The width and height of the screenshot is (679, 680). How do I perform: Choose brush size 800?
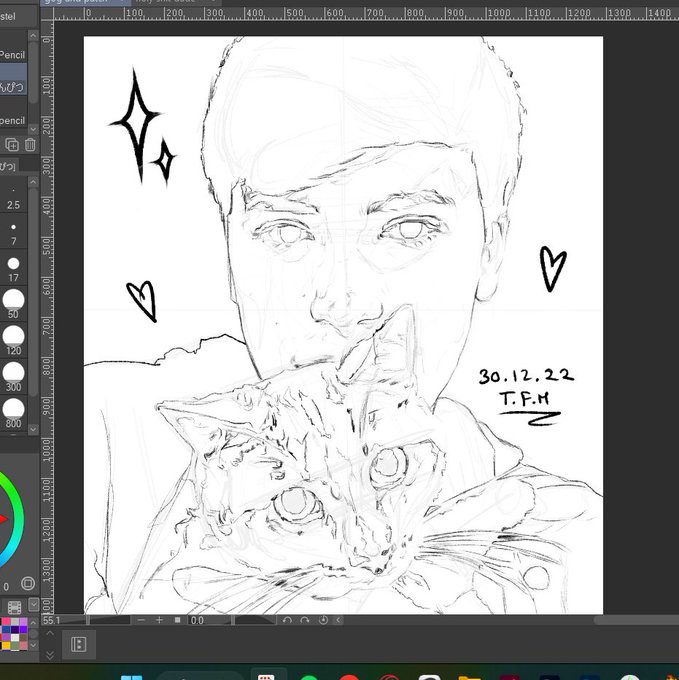click(x=13, y=414)
